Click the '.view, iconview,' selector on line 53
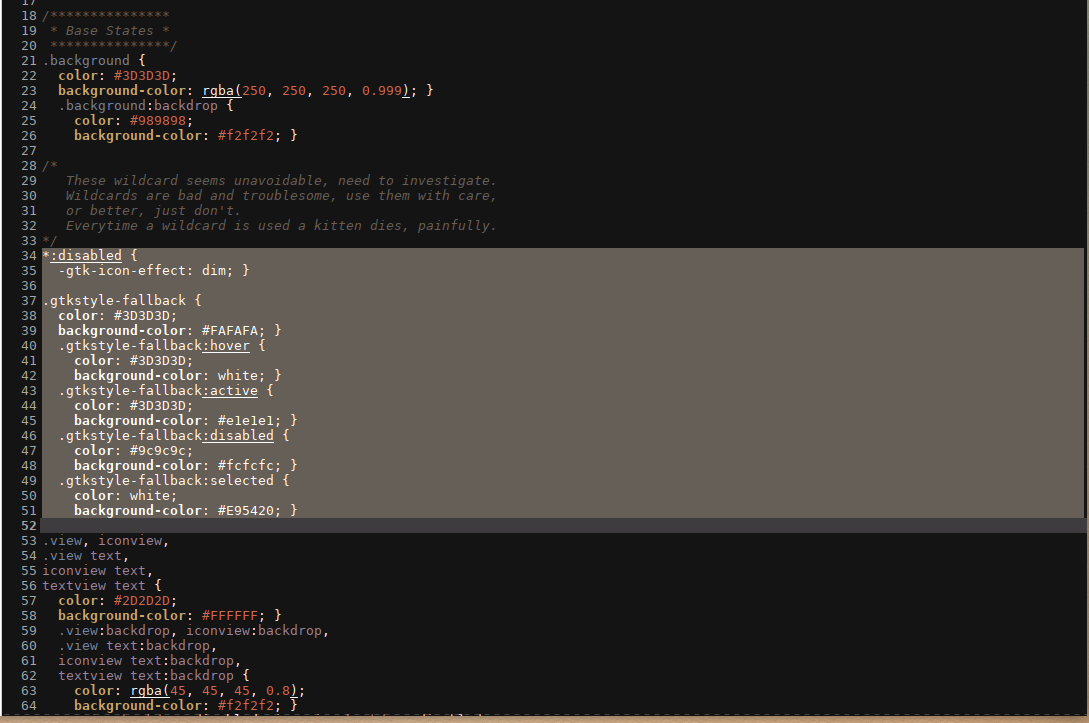The image size is (1089, 723). tap(106, 541)
